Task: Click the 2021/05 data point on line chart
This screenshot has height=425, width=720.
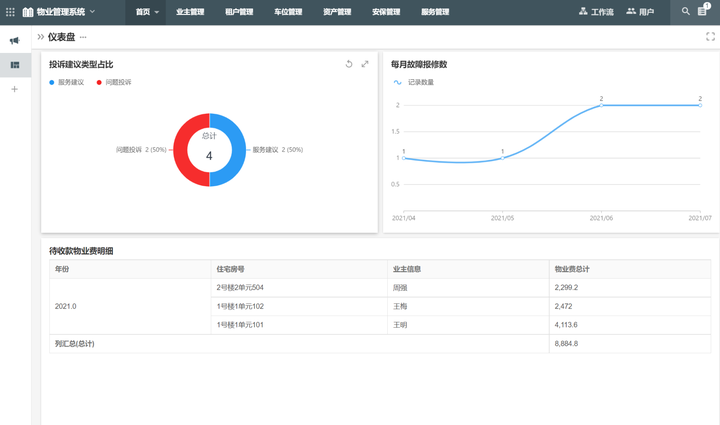Action: 502,158
